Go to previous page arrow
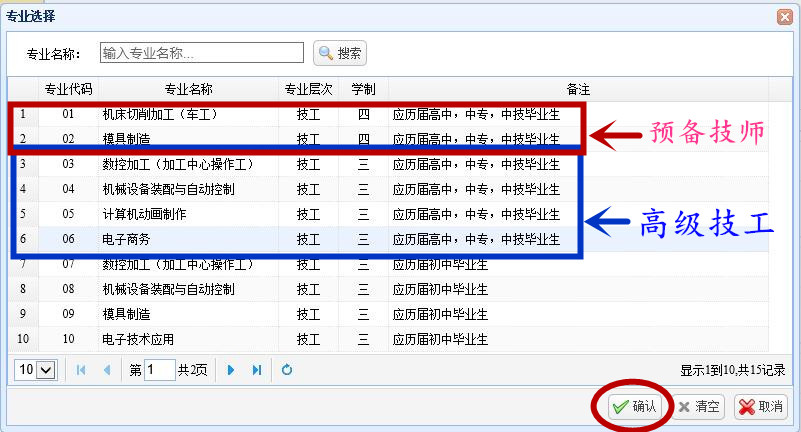 107,370
